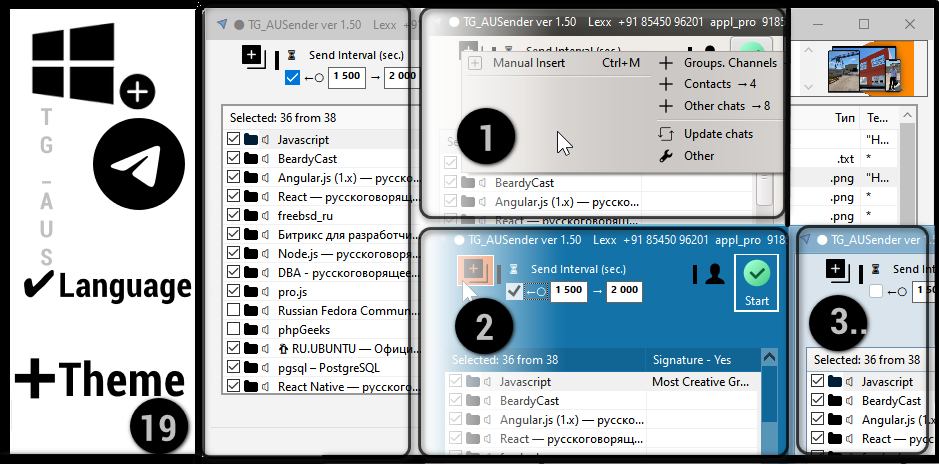Screen dimensions: 939x464
Task: Click the green Start button in blue window
Action: click(x=756, y=283)
